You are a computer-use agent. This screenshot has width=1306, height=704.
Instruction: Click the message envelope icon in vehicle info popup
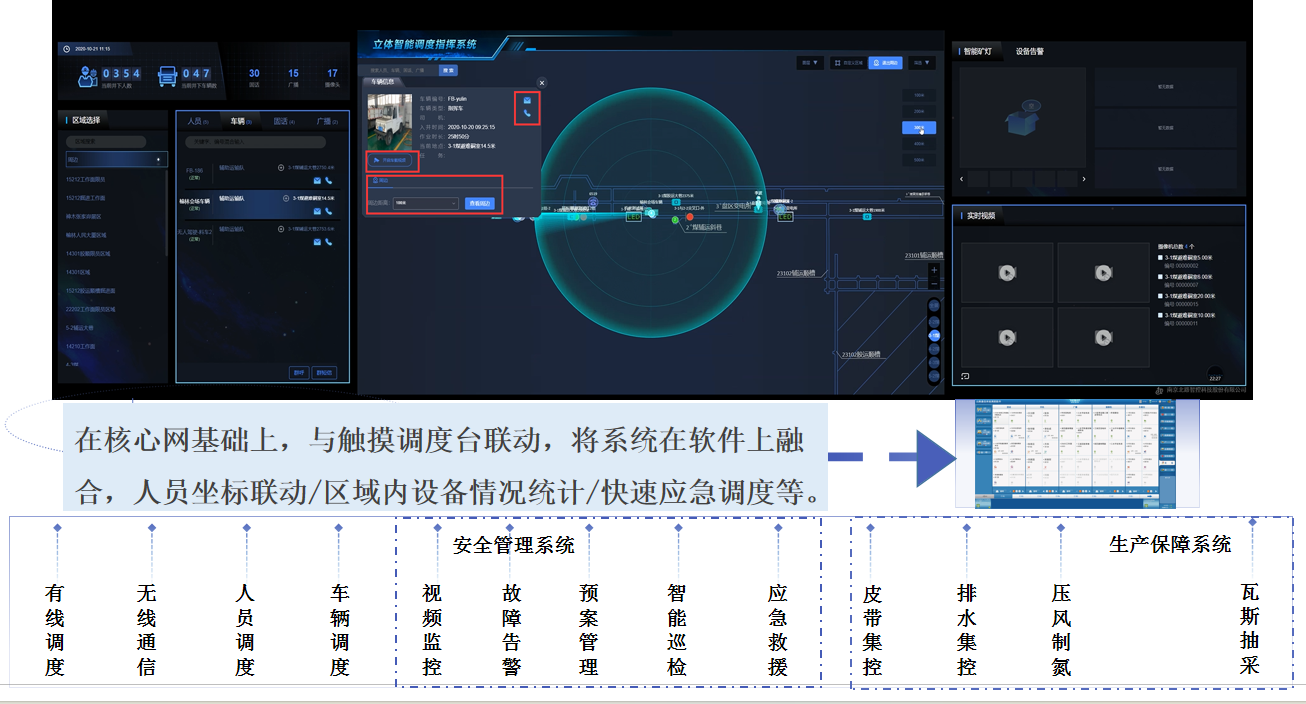(527, 100)
